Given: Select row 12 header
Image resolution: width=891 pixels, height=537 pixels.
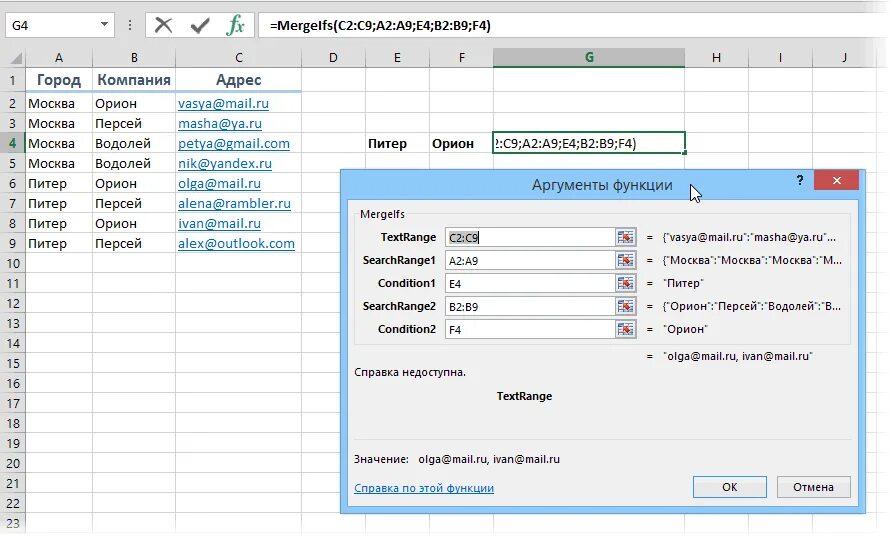Looking at the screenshot, I should [x=13, y=303].
